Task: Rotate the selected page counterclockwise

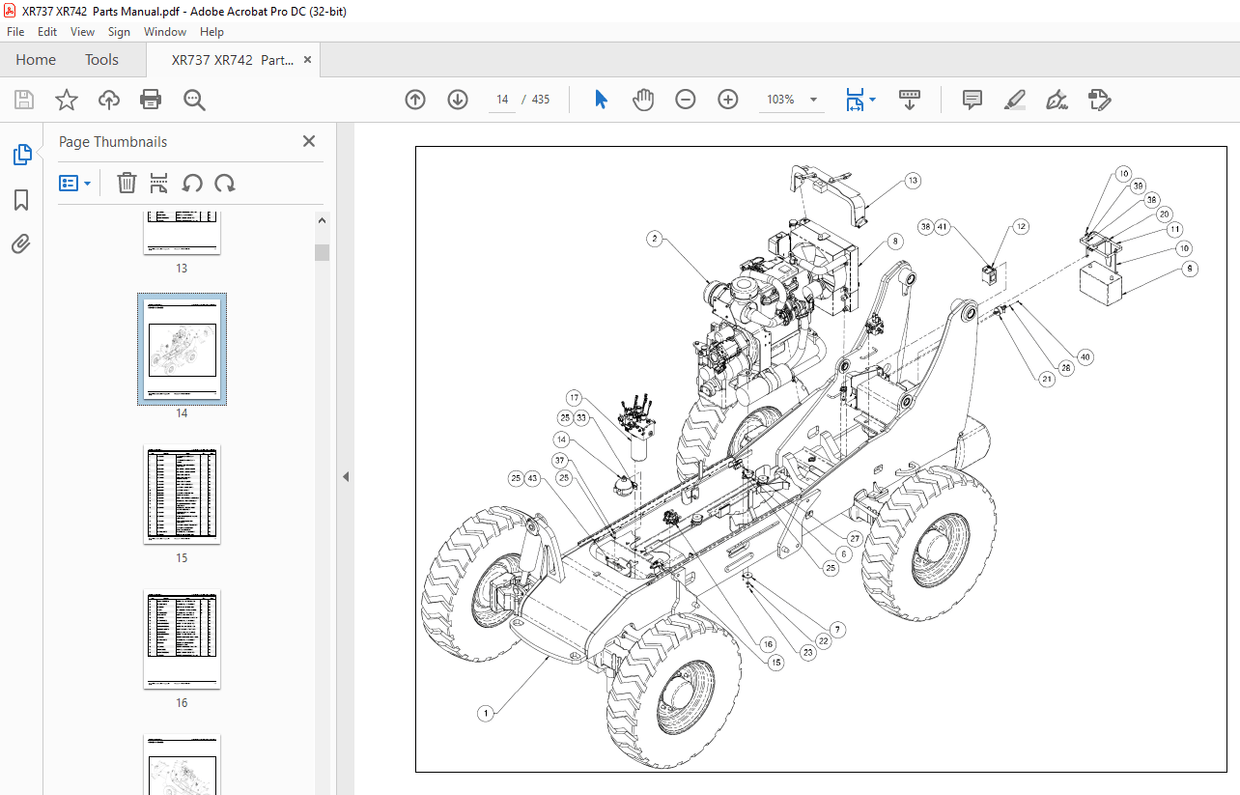Action: (194, 182)
